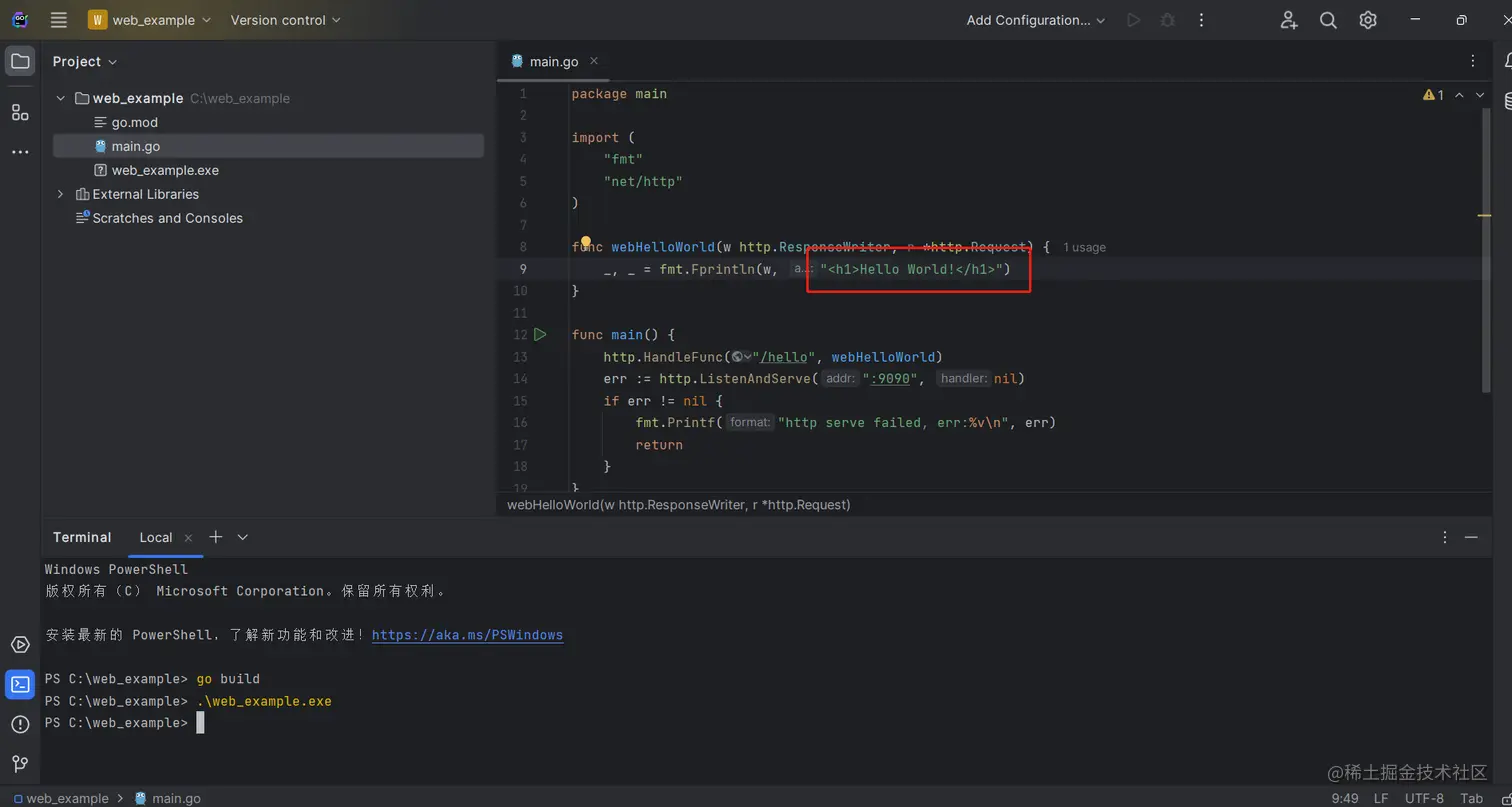
Task: Change LF line separator setting
Action: (1381, 798)
